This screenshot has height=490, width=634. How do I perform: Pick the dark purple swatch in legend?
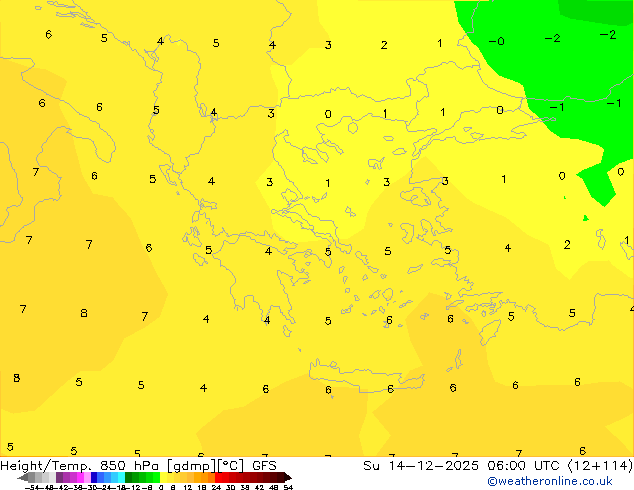59,477
